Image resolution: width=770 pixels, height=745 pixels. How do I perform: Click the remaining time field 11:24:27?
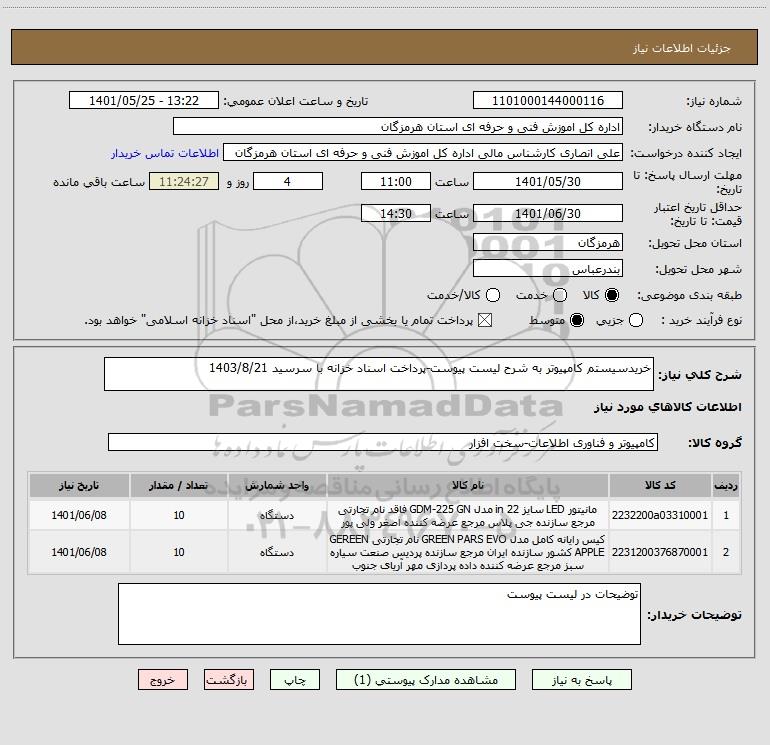[x=184, y=182]
